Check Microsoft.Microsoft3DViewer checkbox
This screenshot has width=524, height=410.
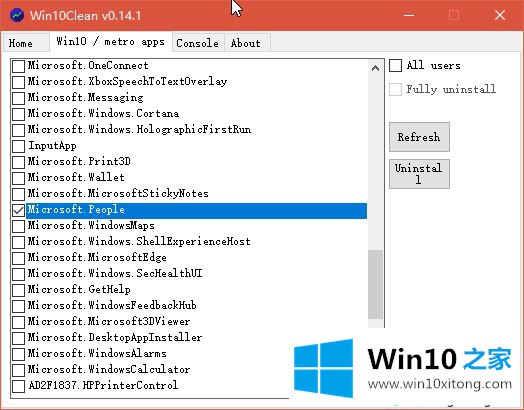(18, 322)
